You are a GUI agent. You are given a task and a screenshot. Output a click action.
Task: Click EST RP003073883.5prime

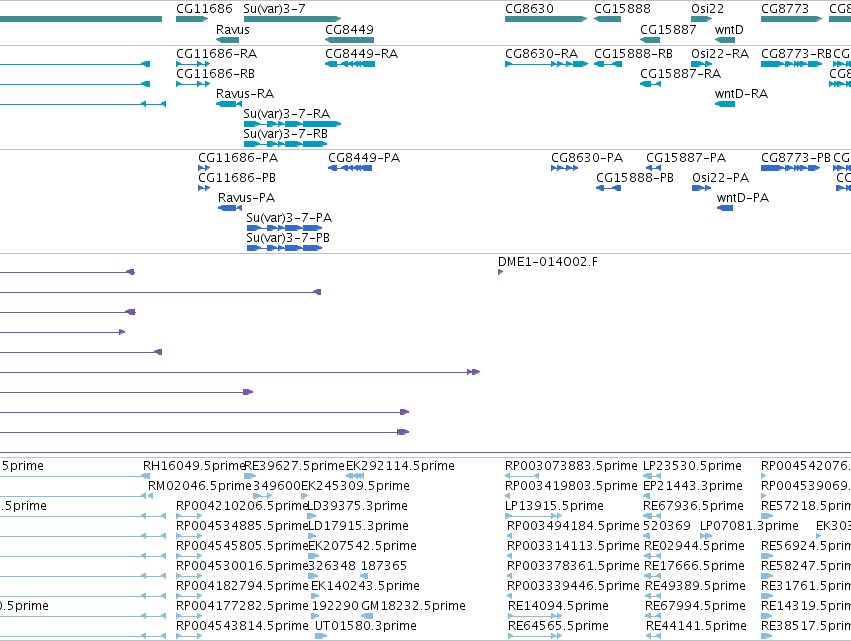pyautogui.click(x=571, y=466)
